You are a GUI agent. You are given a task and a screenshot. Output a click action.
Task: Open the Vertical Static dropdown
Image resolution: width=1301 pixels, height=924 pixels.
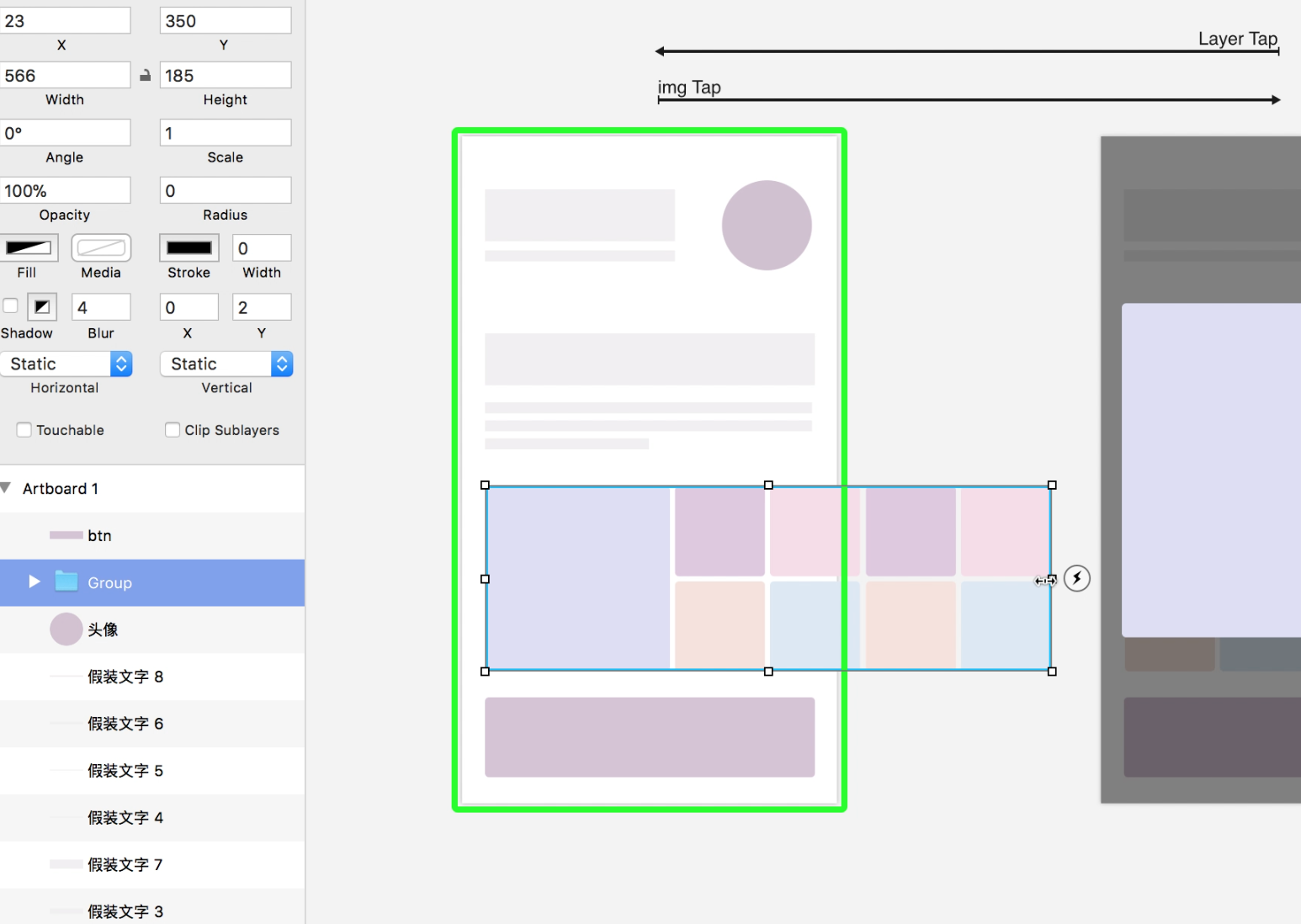[226, 364]
